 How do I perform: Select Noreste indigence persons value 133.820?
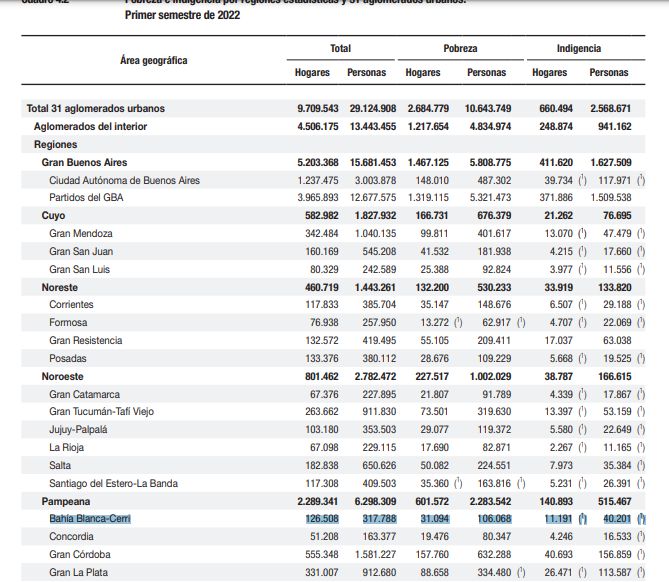[x=615, y=287]
